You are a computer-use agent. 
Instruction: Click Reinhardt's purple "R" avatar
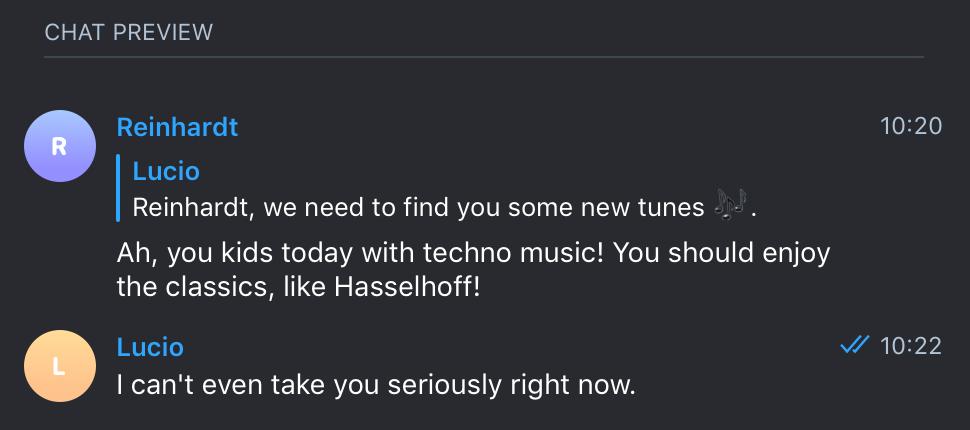tap(59, 146)
